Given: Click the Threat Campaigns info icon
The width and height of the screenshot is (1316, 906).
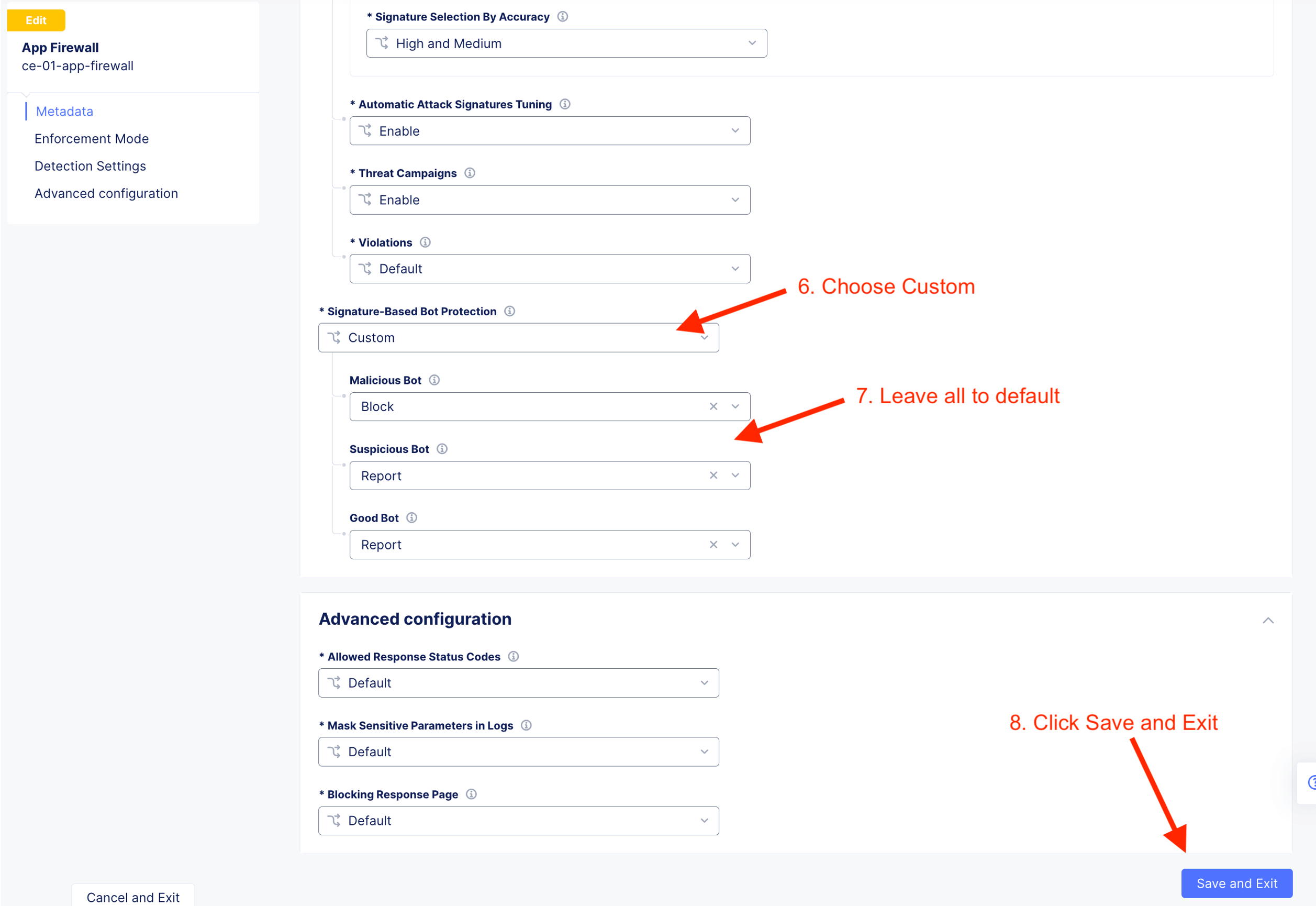Looking at the screenshot, I should [x=469, y=173].
